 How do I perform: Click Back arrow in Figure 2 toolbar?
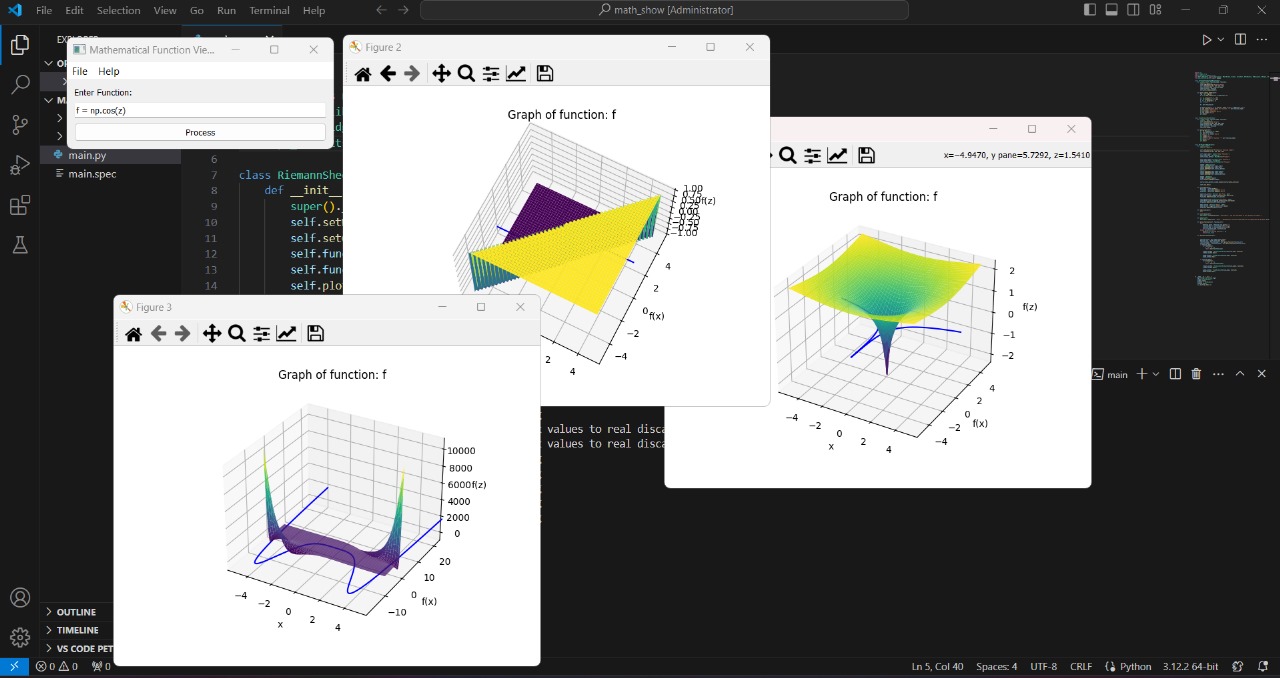point(388,73)
